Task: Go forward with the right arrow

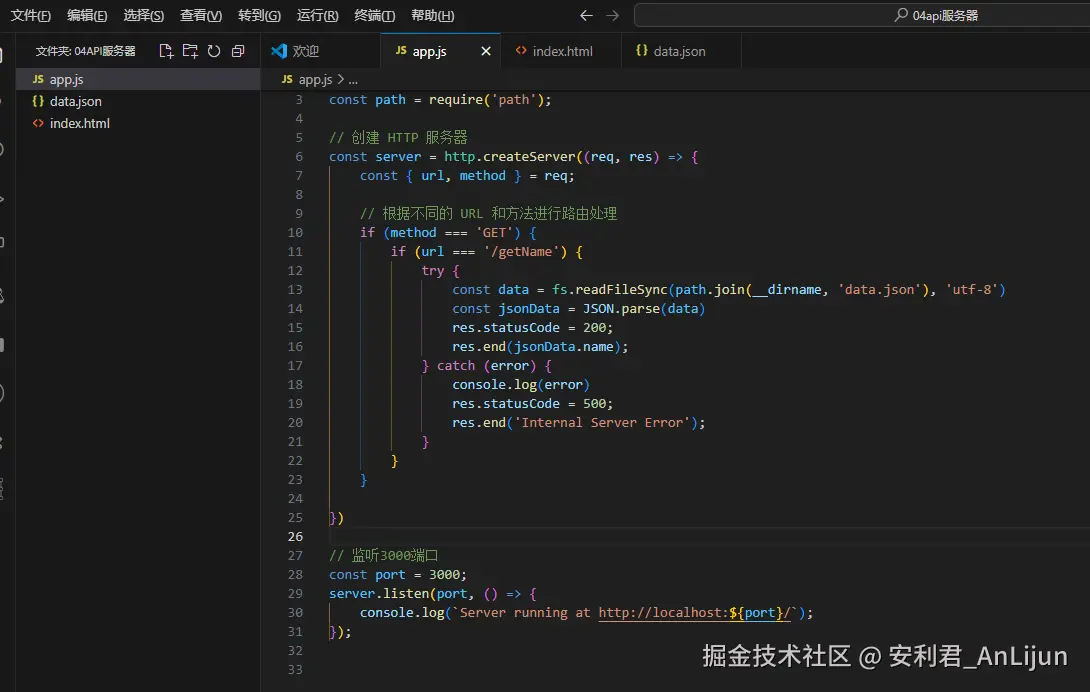Action: tap(612, 15)
